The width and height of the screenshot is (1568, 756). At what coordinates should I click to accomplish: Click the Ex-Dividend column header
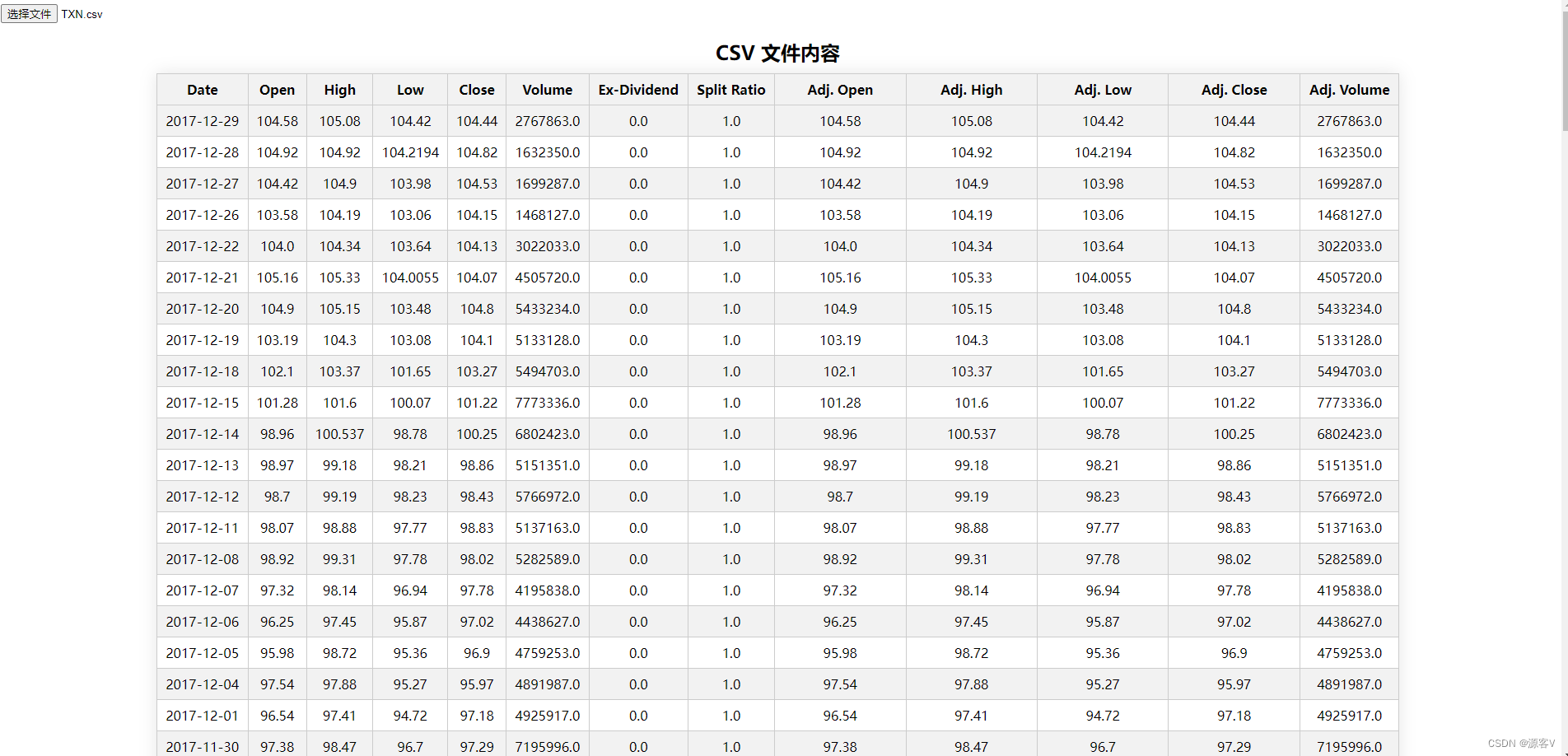[x=638, y=90]
